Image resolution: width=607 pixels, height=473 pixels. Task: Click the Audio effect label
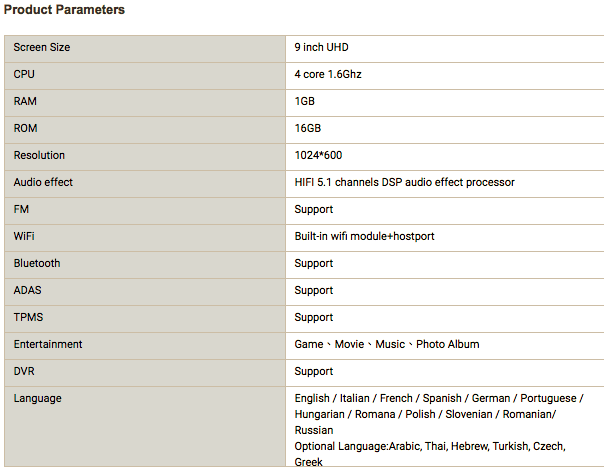point(43,183)
